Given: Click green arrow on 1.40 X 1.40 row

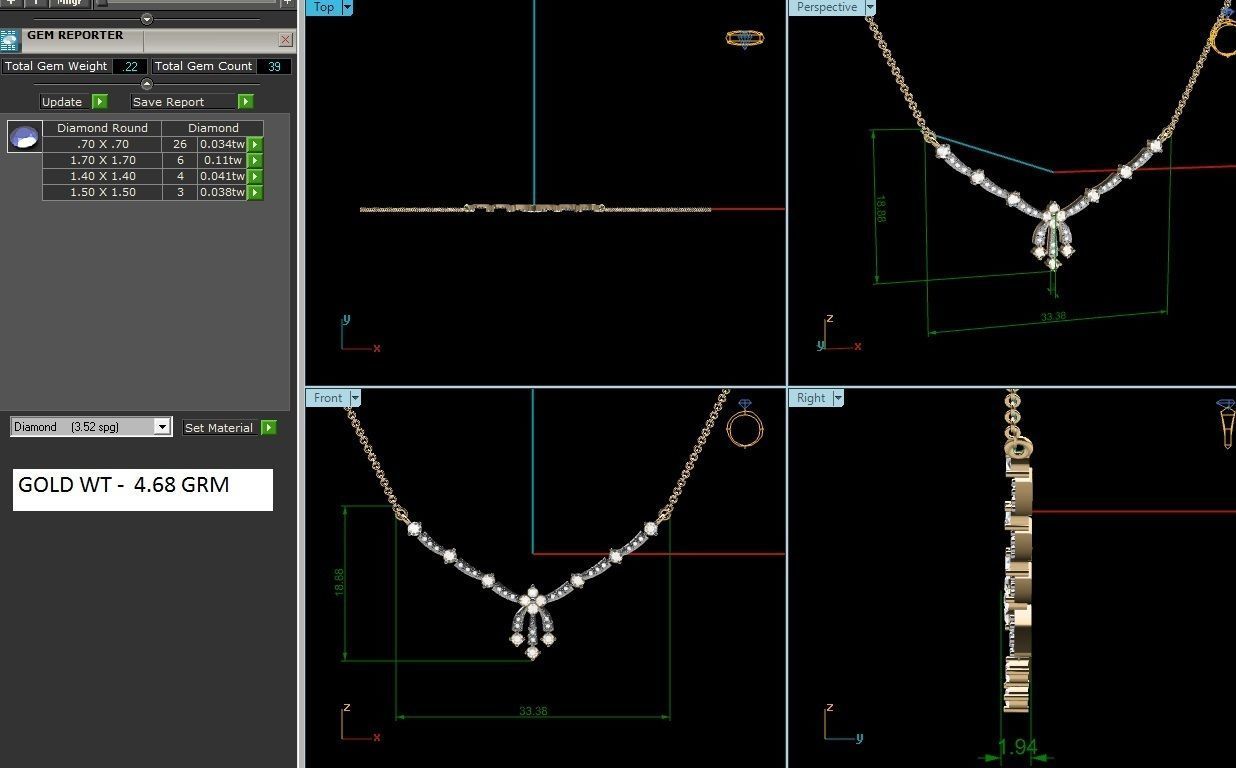Looking at the screenshot, I should 255,176.
